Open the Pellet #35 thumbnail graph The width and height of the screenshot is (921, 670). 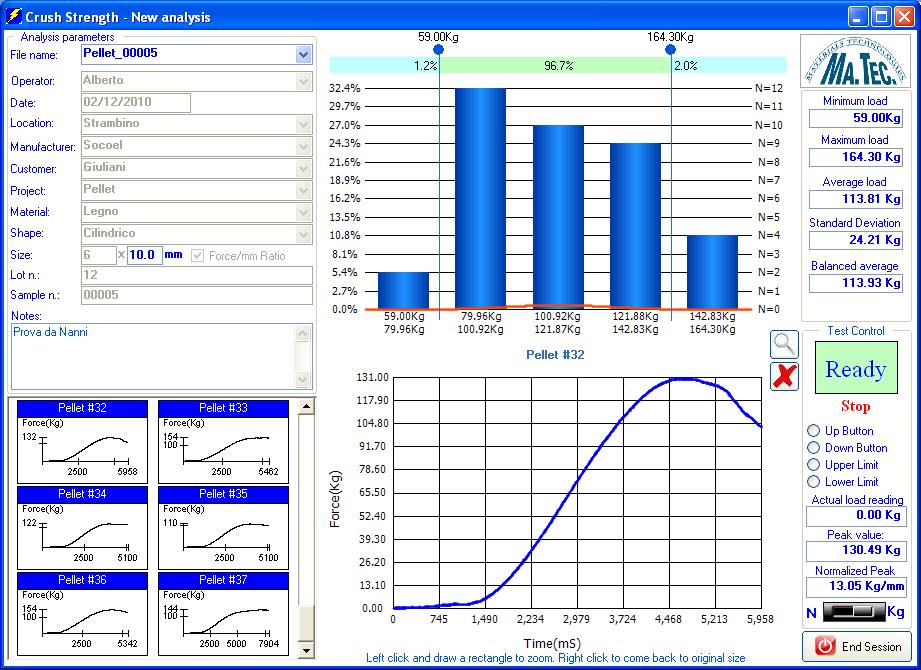(x=223, y=528)
